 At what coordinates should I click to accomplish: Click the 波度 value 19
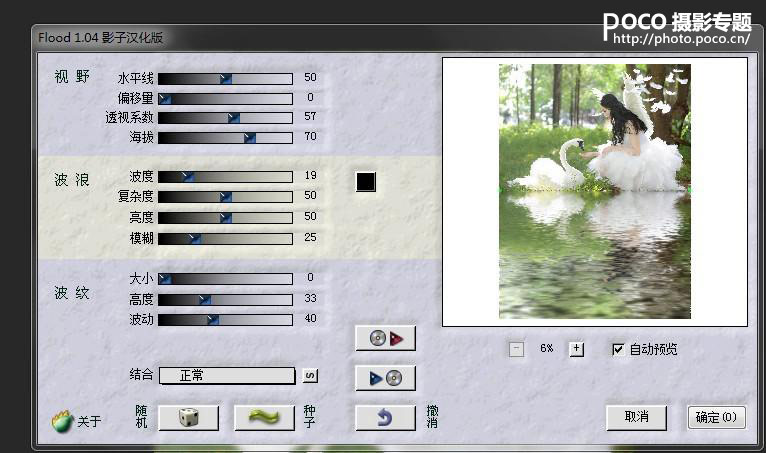[310, 175]
